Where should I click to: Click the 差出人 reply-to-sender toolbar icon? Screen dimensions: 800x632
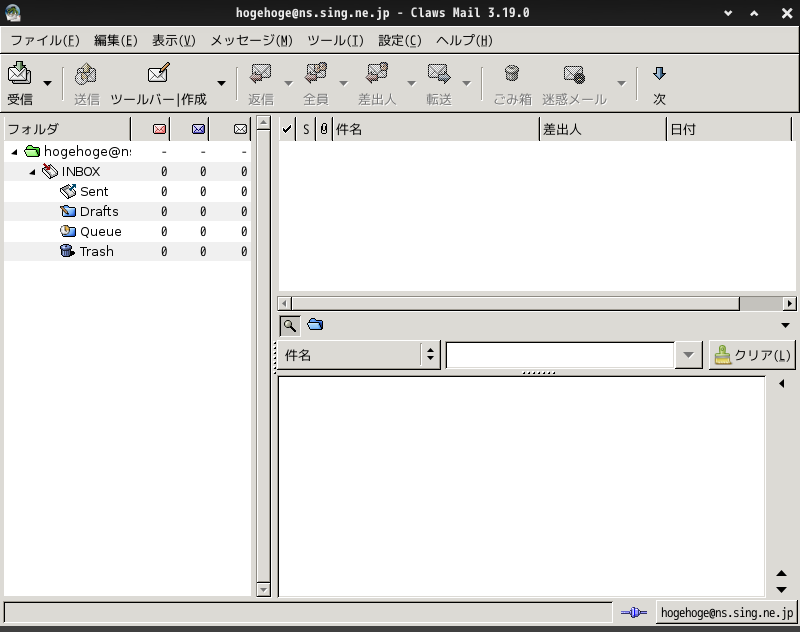click(377, 73)
